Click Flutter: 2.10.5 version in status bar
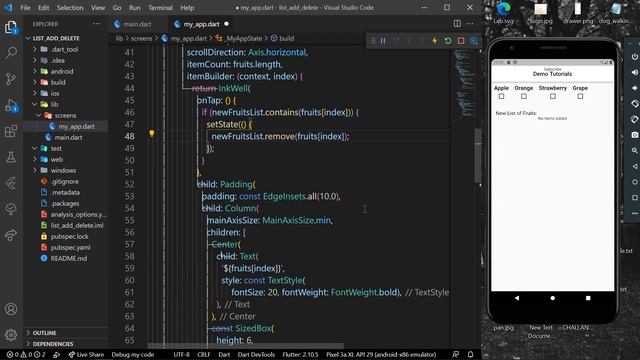This screenshot has height=360, width=640. 300,354
